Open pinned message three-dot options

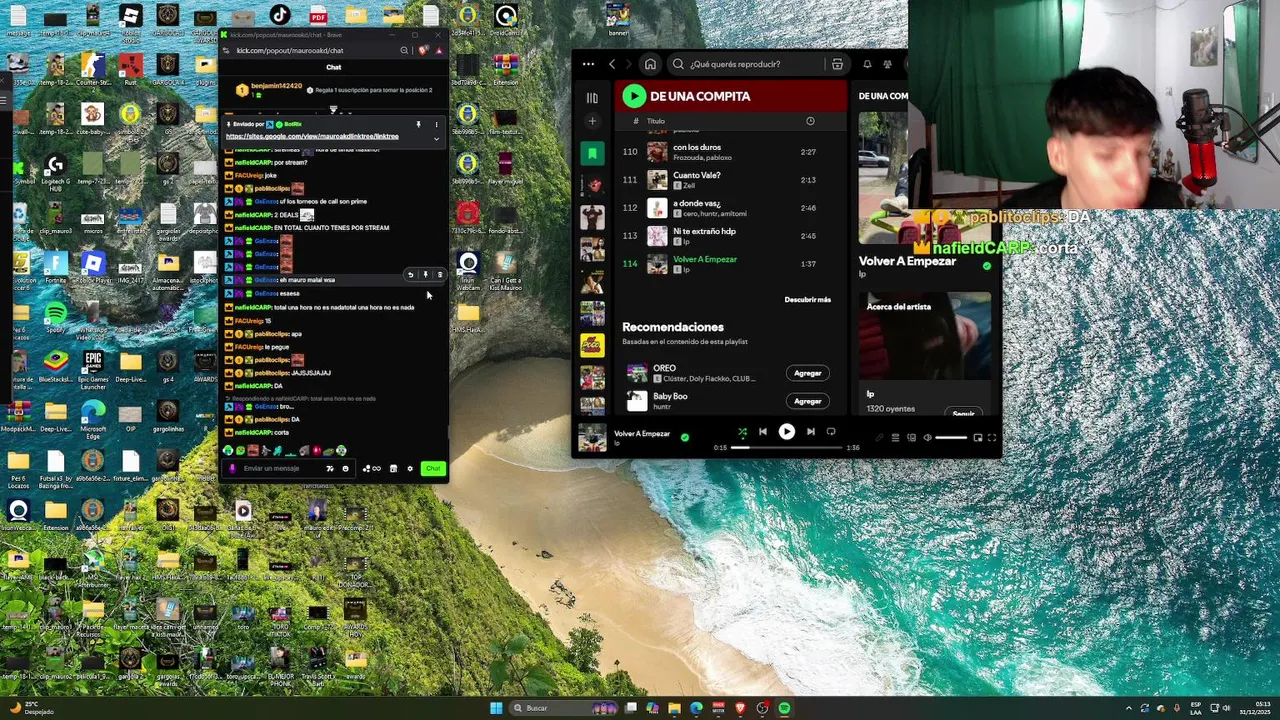(436, 125)
